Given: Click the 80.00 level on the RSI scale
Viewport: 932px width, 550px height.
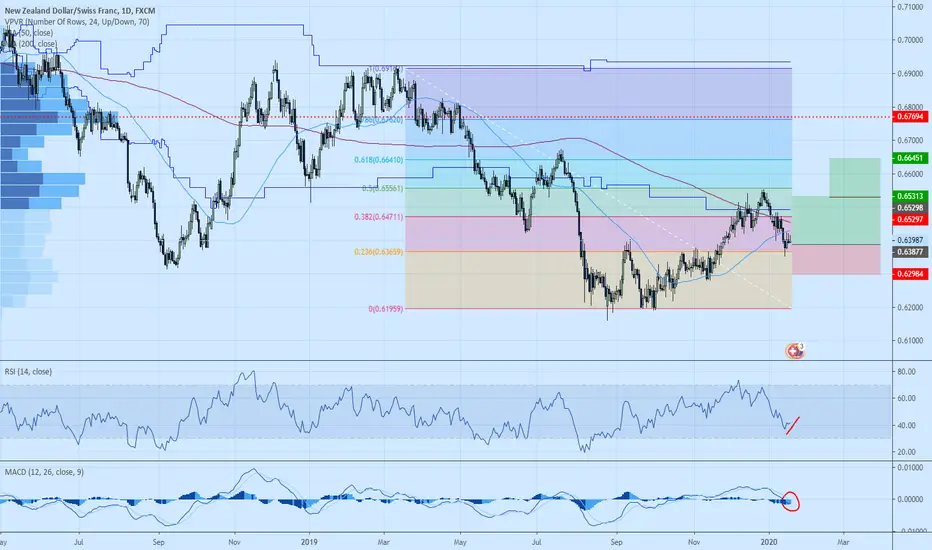Looking at the screenshot, I should point(906,372).
